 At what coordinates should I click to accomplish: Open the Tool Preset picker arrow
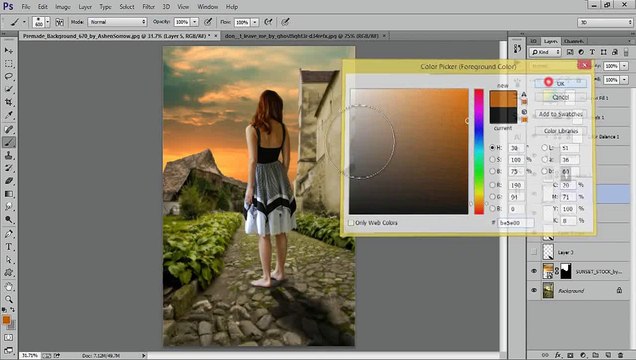(x=24, y=22)
